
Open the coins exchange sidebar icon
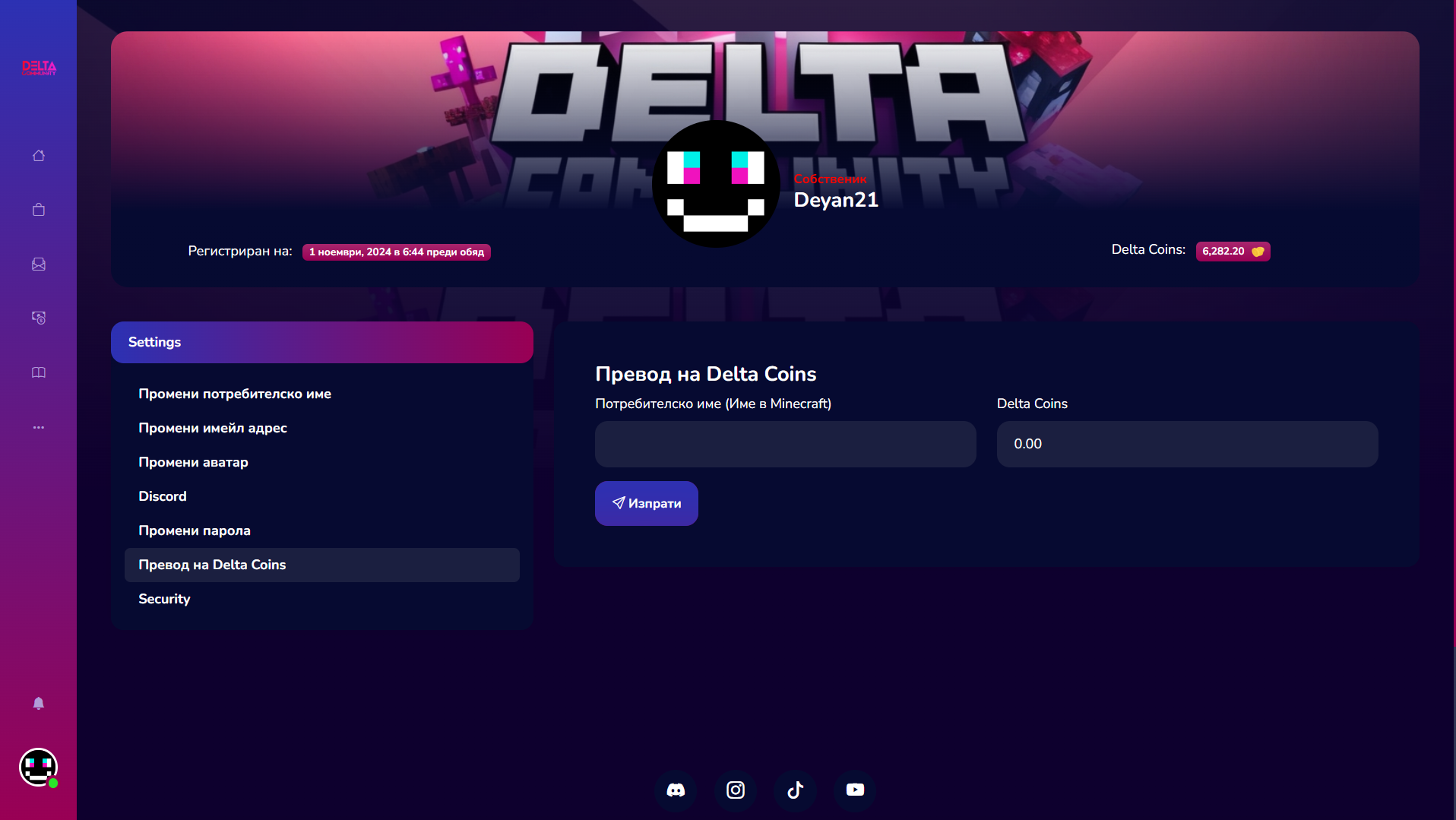[39, 318]
